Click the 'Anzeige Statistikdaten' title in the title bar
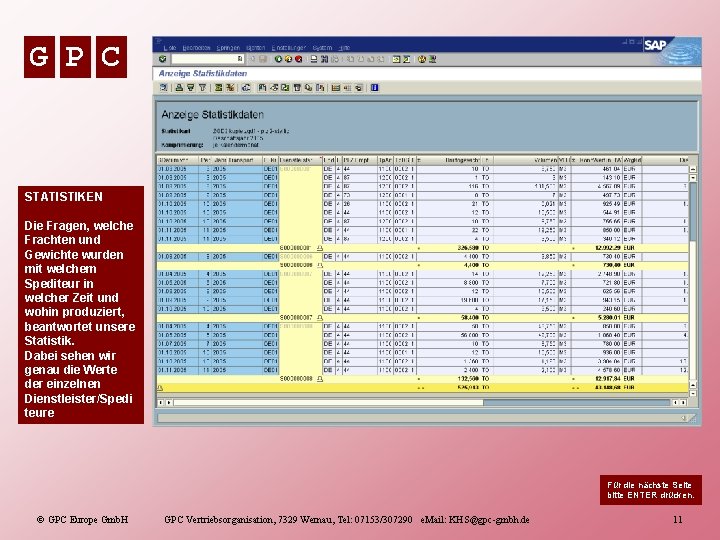Viewport: 720px width, 540px height. coord(202,73)
